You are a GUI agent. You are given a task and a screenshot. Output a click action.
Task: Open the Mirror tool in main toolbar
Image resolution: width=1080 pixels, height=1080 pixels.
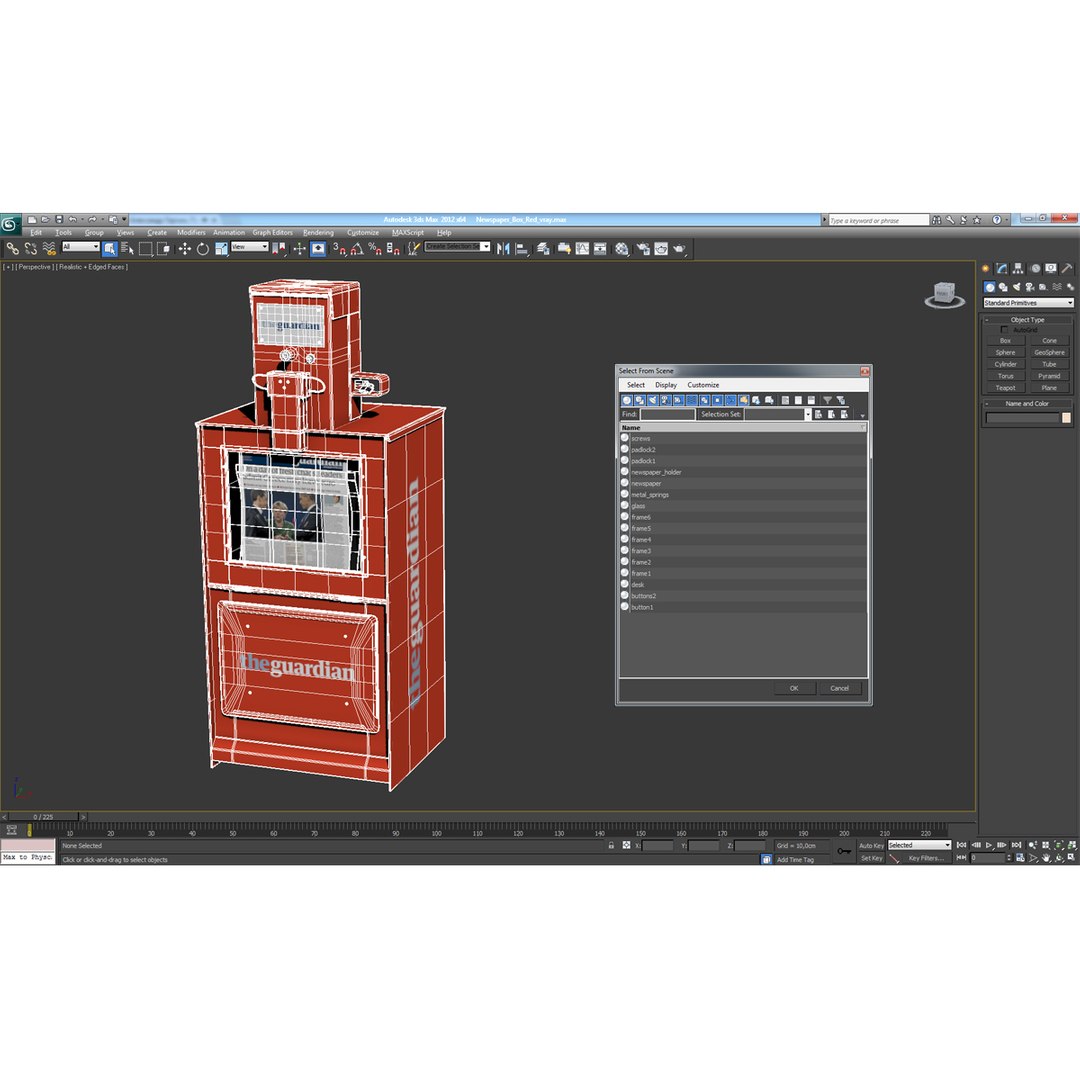tap(503, 249)
